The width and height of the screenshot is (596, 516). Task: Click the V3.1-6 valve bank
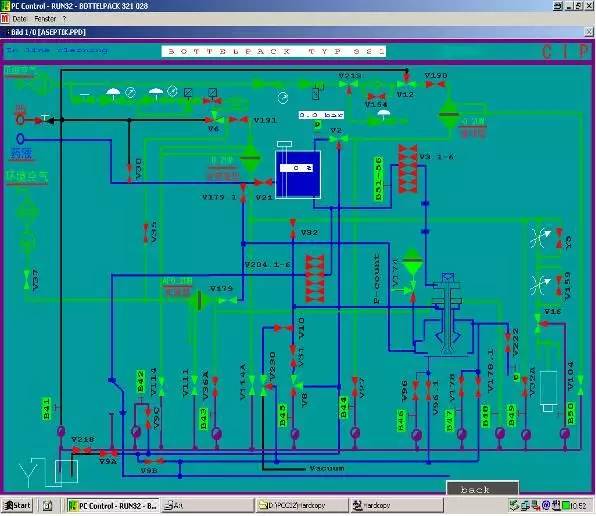click(408, 169)
